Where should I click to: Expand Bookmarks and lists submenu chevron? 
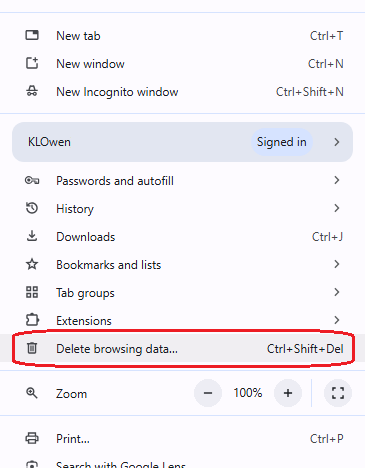pyautogui.click(x=337, y=264)
